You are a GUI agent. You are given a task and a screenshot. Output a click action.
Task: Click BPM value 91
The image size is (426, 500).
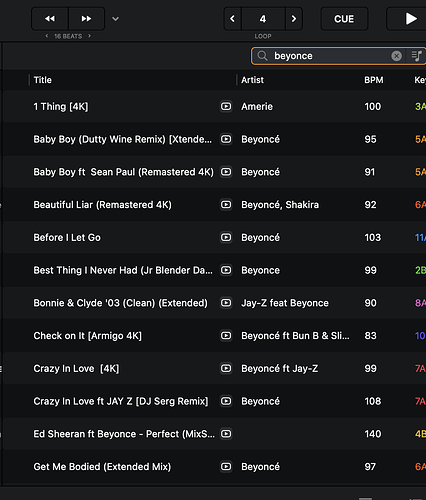pos(370,172)
